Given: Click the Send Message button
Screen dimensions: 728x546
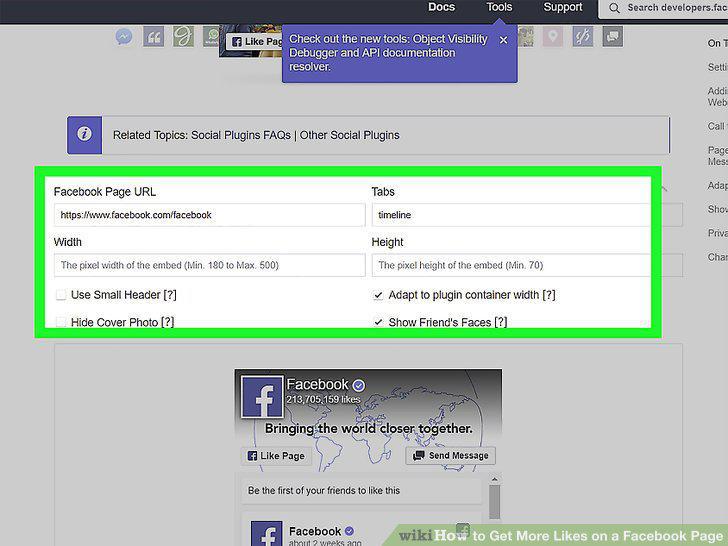Looking at the screenshot, I should click(x=450, y=455).
